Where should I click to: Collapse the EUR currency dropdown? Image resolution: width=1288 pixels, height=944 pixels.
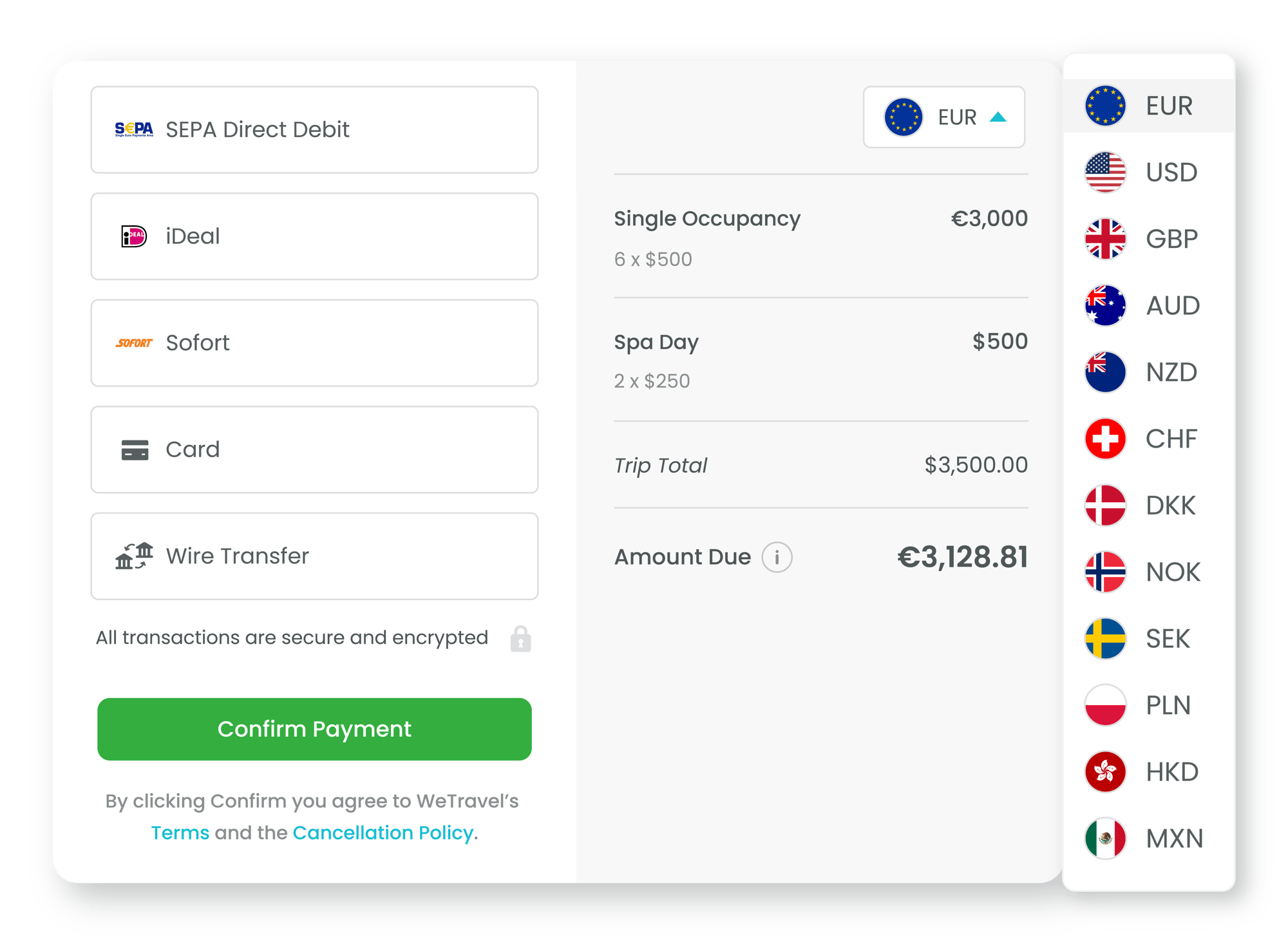(943, 117)
